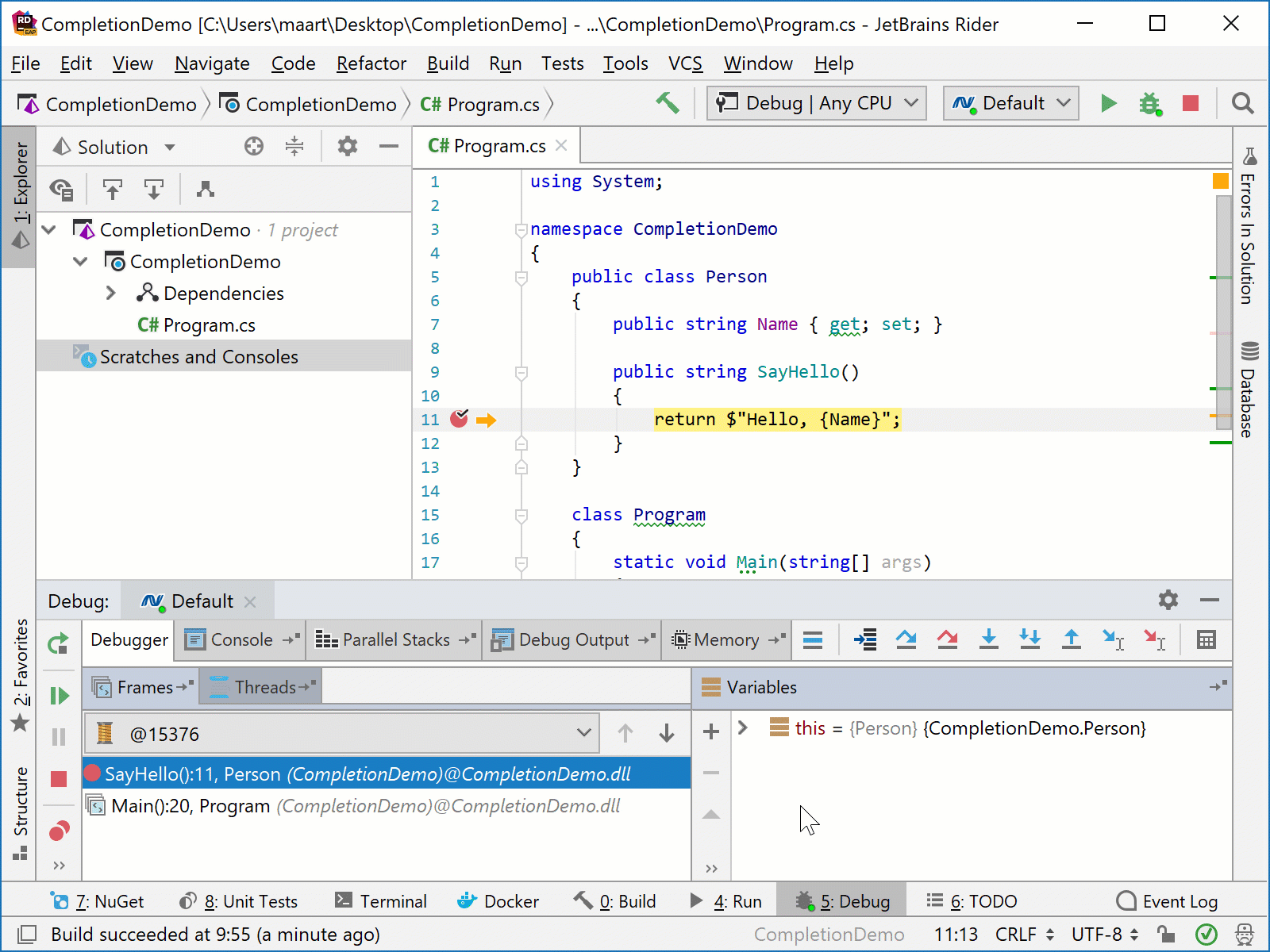
Task: Stop the debugging session
Action: 58,779
